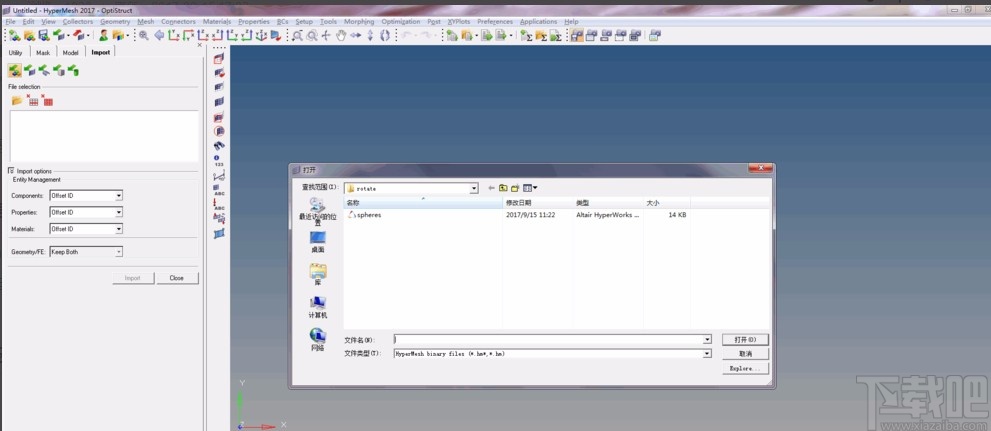Switch to the Model tab
The image size is (991, 431).
click(x=70, y=52)
